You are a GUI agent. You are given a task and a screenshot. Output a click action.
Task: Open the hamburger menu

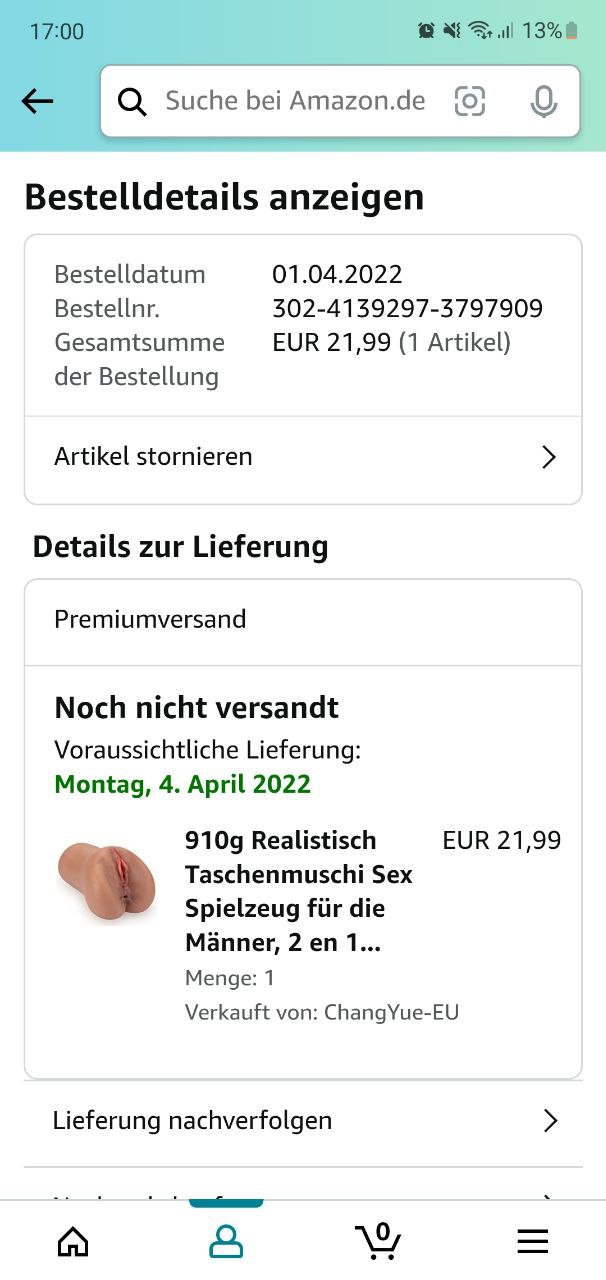[532, 1241]
